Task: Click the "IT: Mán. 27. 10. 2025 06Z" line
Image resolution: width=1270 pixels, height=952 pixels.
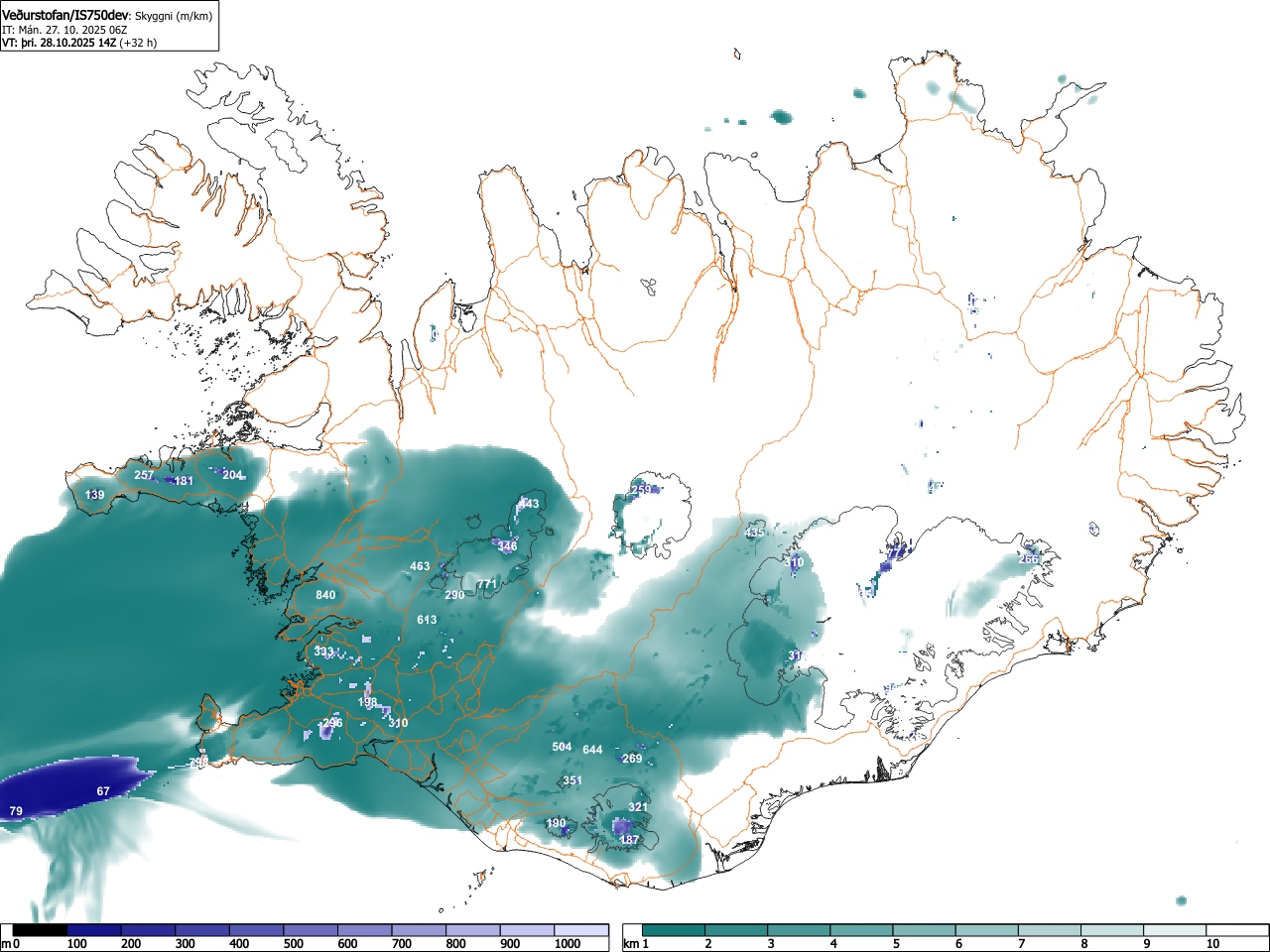Action: (64, 30)
